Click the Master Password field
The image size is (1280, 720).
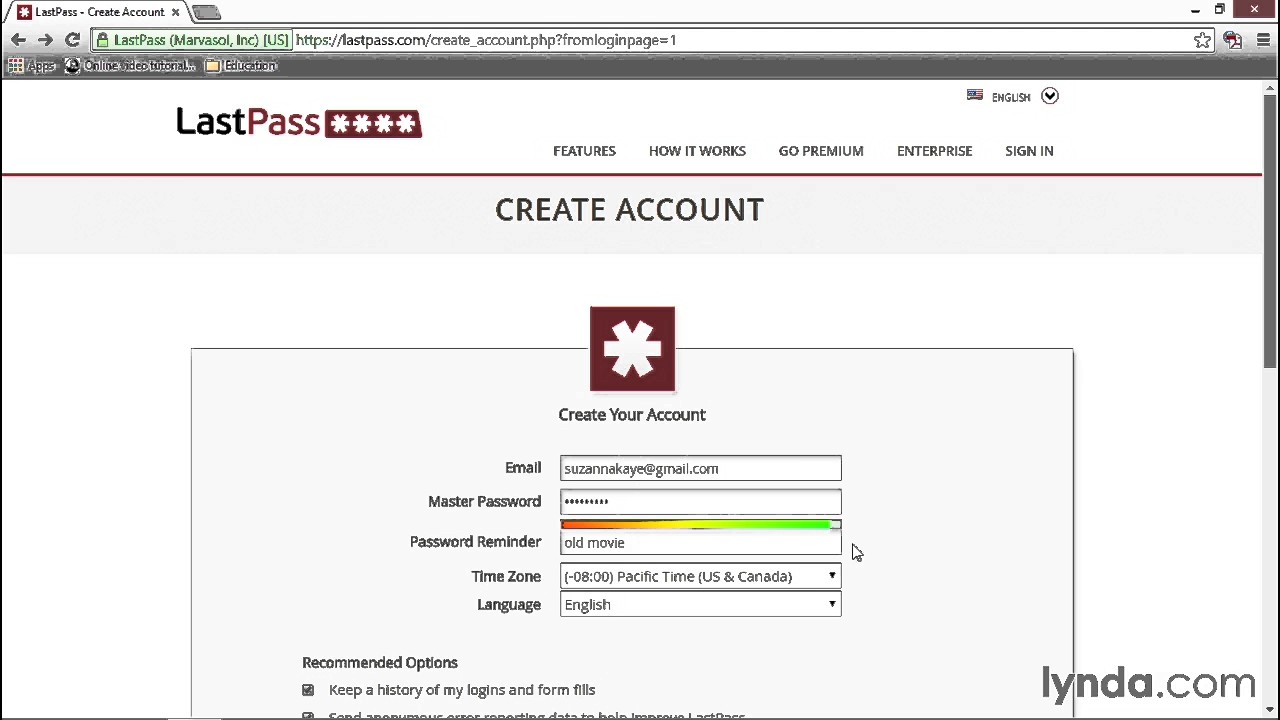[x=700, y=501]
